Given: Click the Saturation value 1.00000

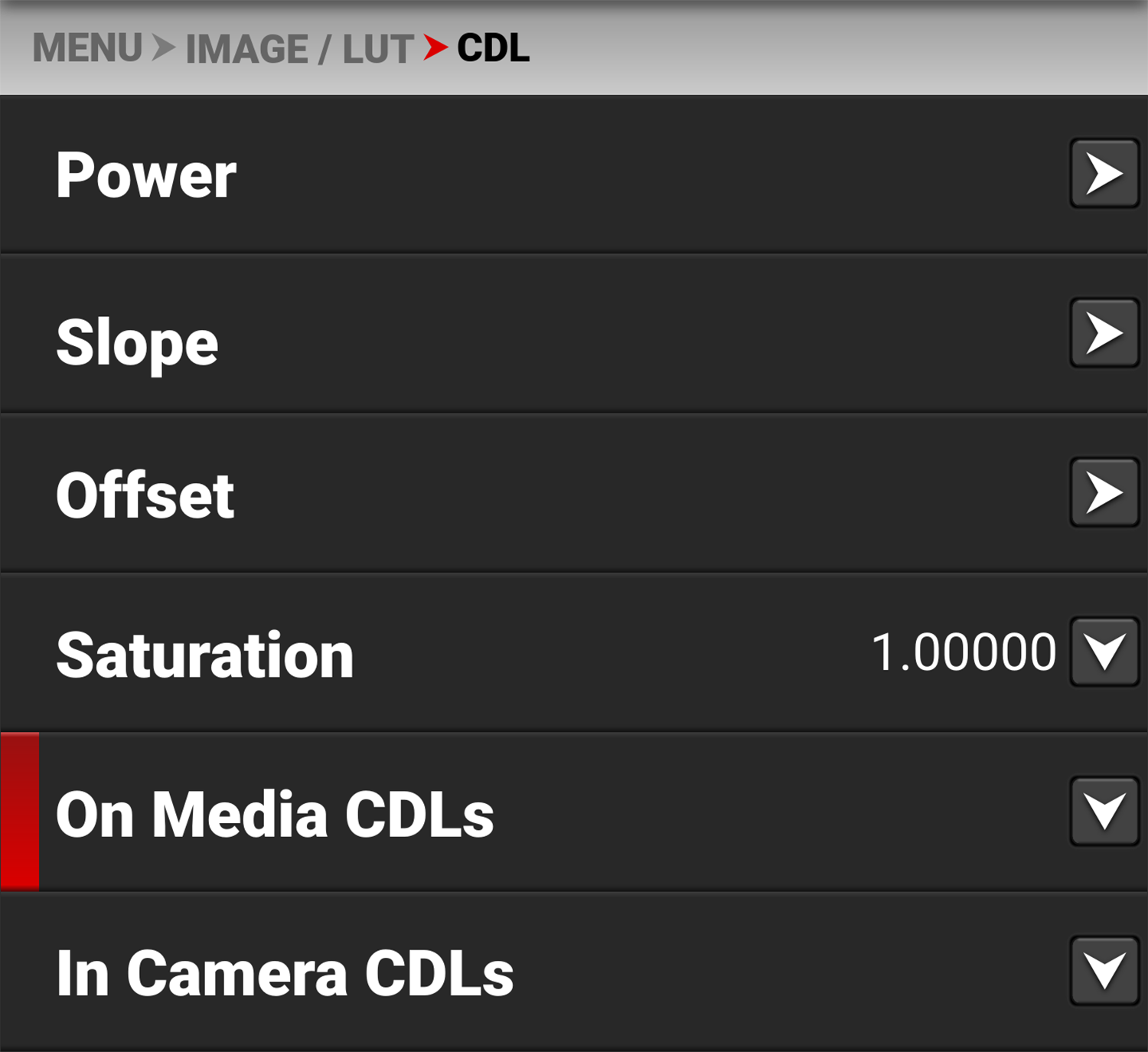Looking at the screenshot, I should pos(964,653).
